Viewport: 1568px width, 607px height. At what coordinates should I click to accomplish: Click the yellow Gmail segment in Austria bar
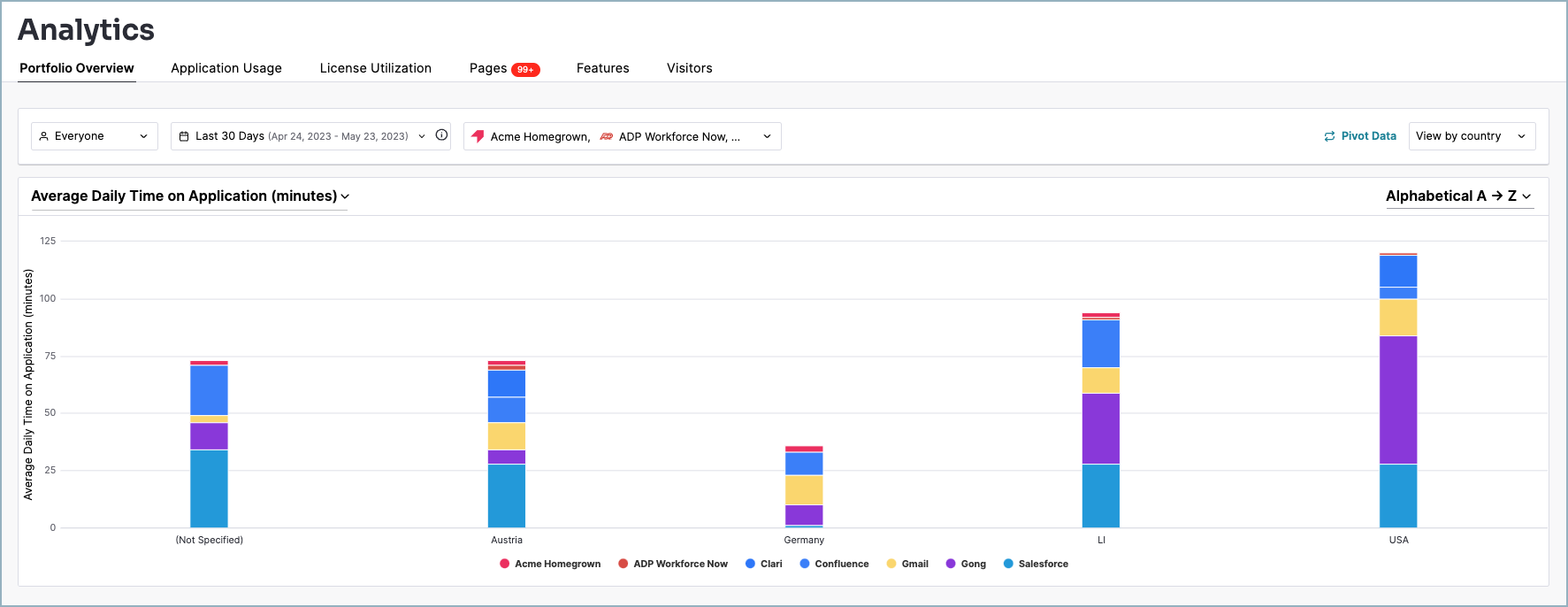[x=507, y=436]
